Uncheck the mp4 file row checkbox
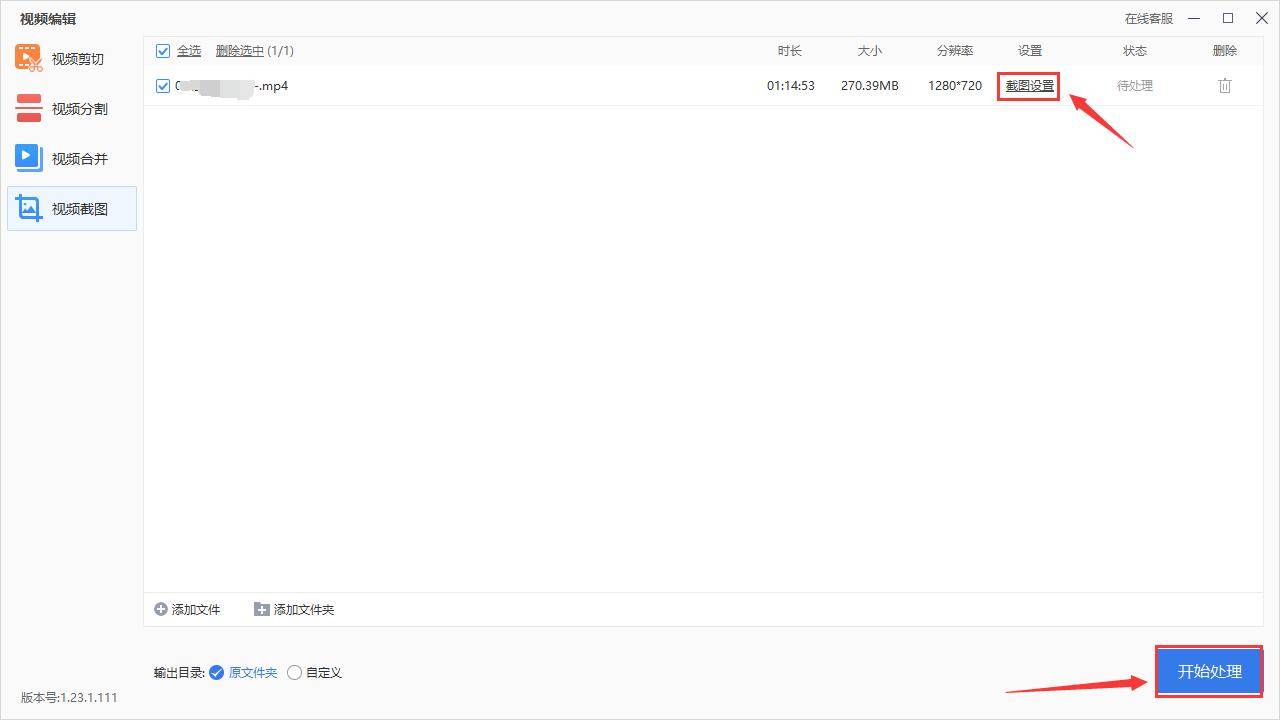Screen dimensions: 1280x720 pyautogui.click(x=163, y=86)
